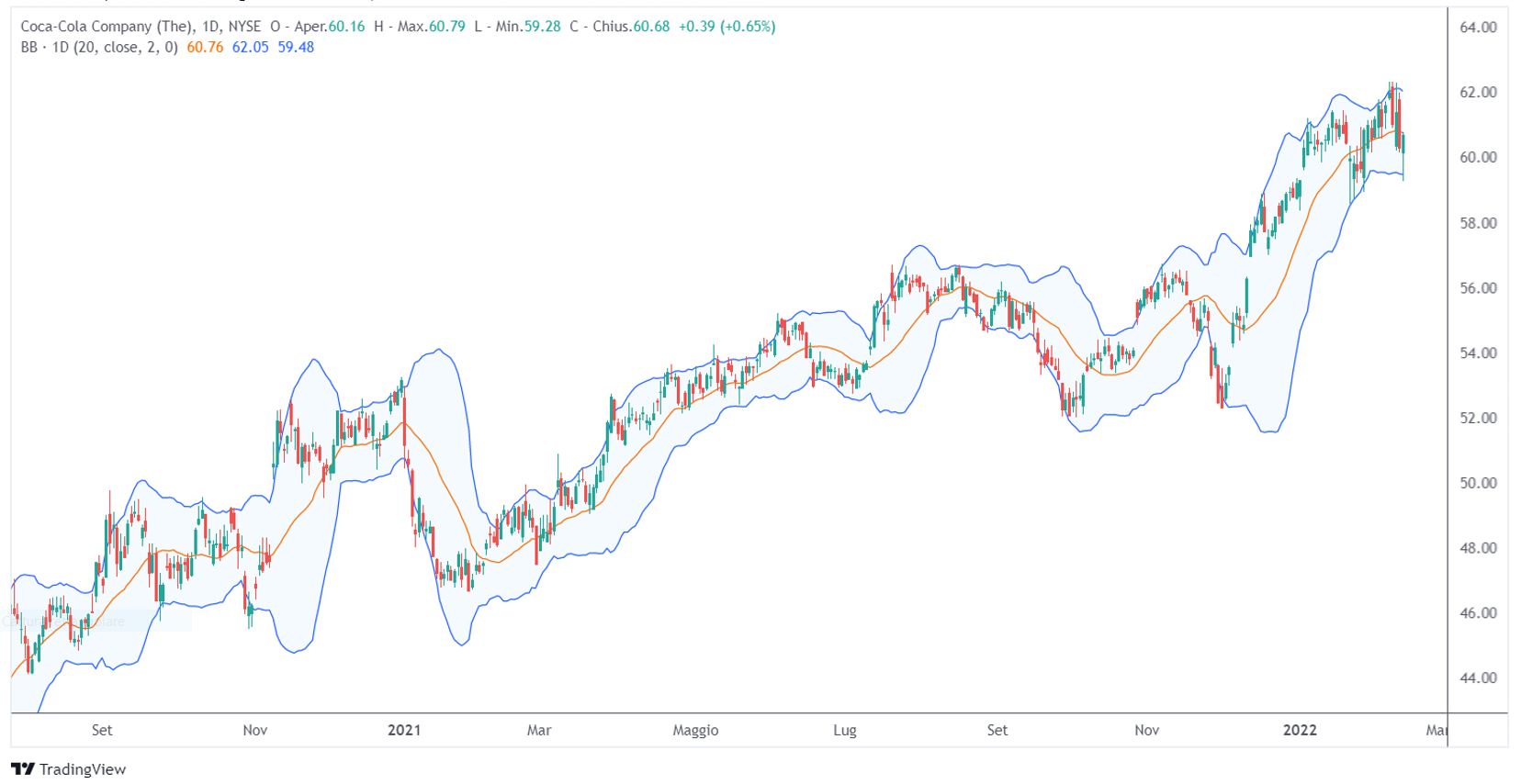Image resolution: width=1521 pixels, height=784 pixels.
Task: Click the 64.00 price axis label
Action: coord(1478,28)
